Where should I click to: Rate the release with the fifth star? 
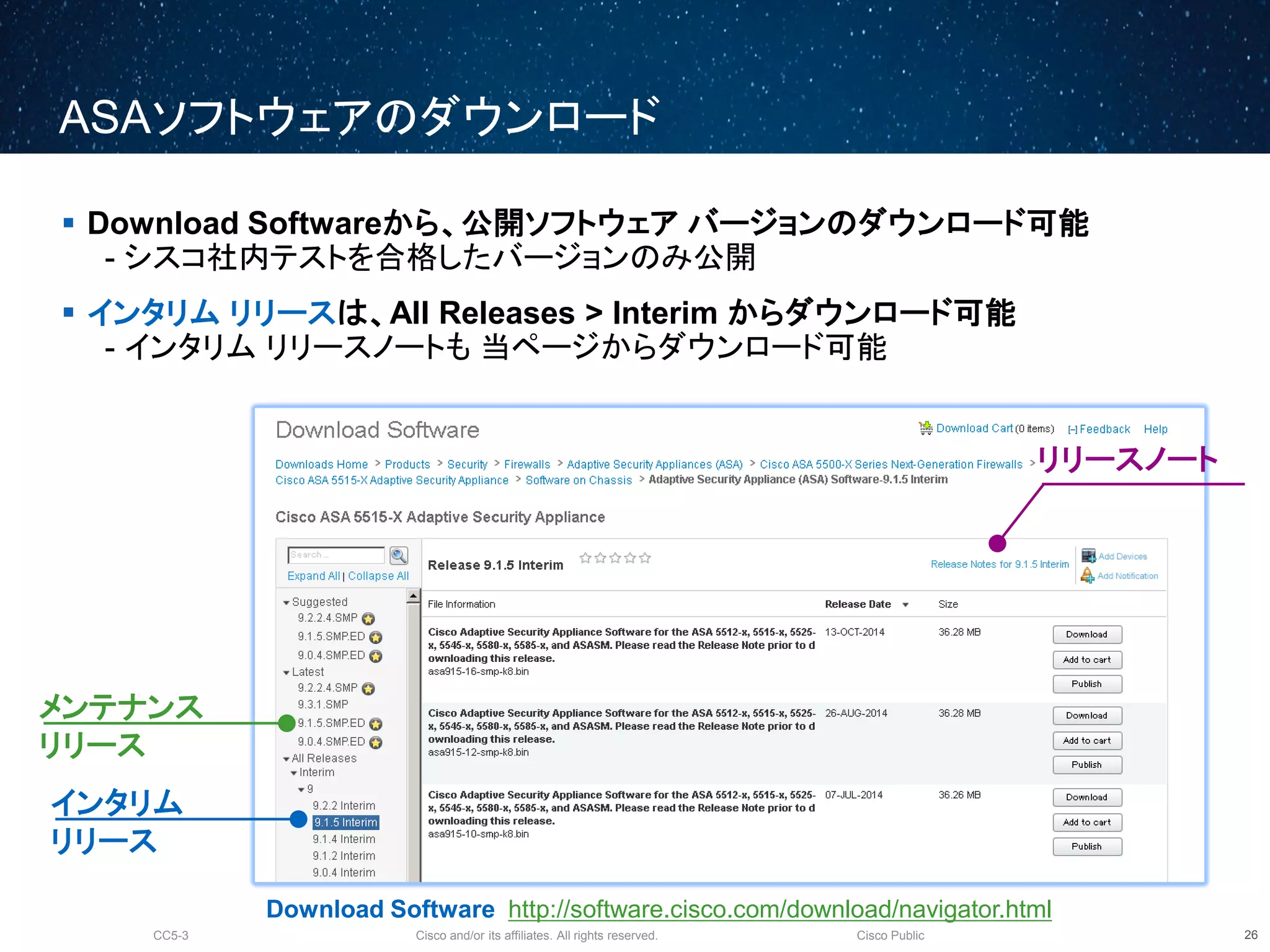pyautogui.click(x=645, y=558)
